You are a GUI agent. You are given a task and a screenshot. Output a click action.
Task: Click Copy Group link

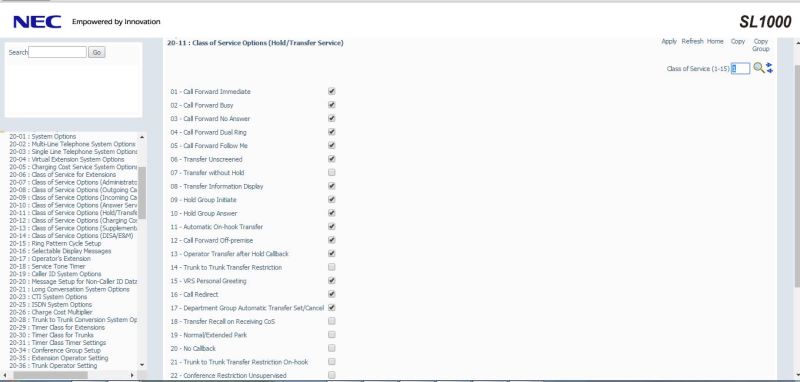pyautogui.click(x=760, y=45)
